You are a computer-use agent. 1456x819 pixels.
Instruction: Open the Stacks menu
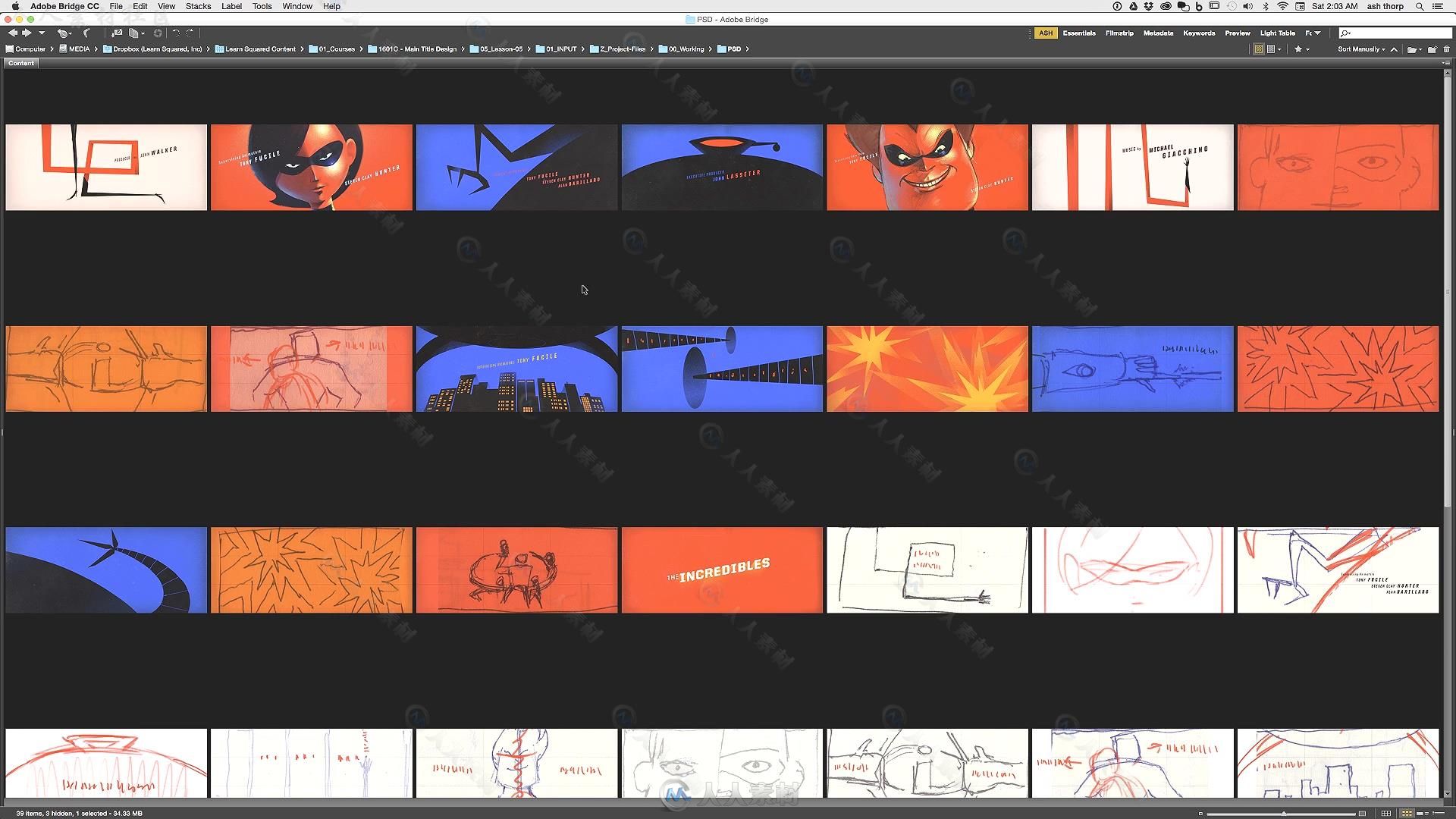[199, 6]
